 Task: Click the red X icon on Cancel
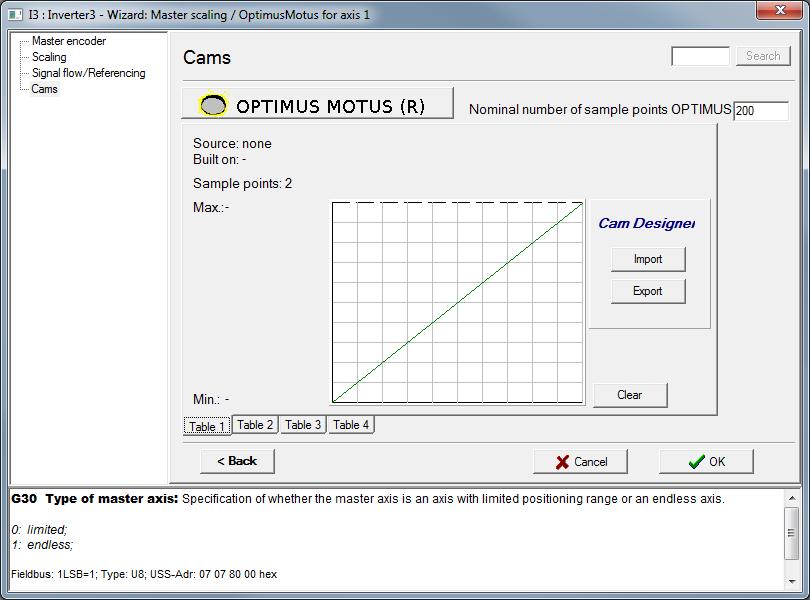pyautogui.click(x=563, y=462)
